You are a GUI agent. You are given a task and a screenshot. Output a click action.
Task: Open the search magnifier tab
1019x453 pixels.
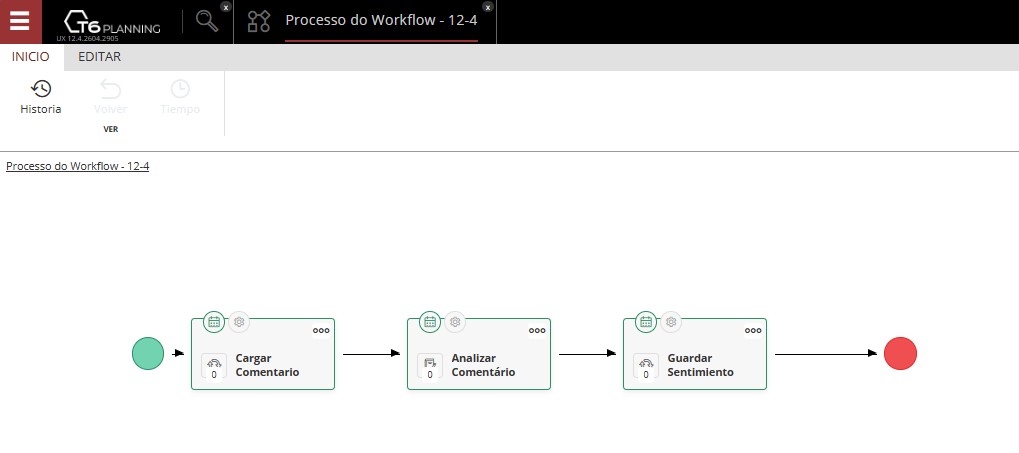pyautogui.click(x=207, y=21)
